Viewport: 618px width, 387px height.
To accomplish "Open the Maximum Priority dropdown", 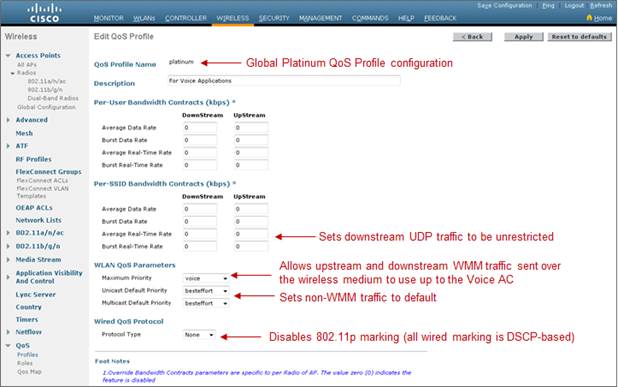I will (x=206, y=278).
